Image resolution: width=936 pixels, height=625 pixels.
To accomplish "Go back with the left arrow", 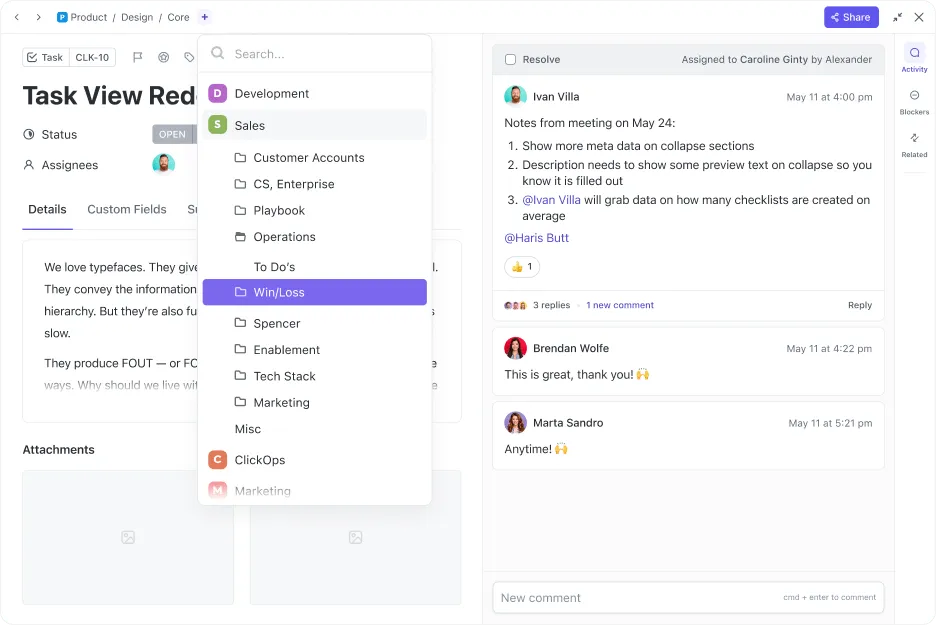I will 17,17.
